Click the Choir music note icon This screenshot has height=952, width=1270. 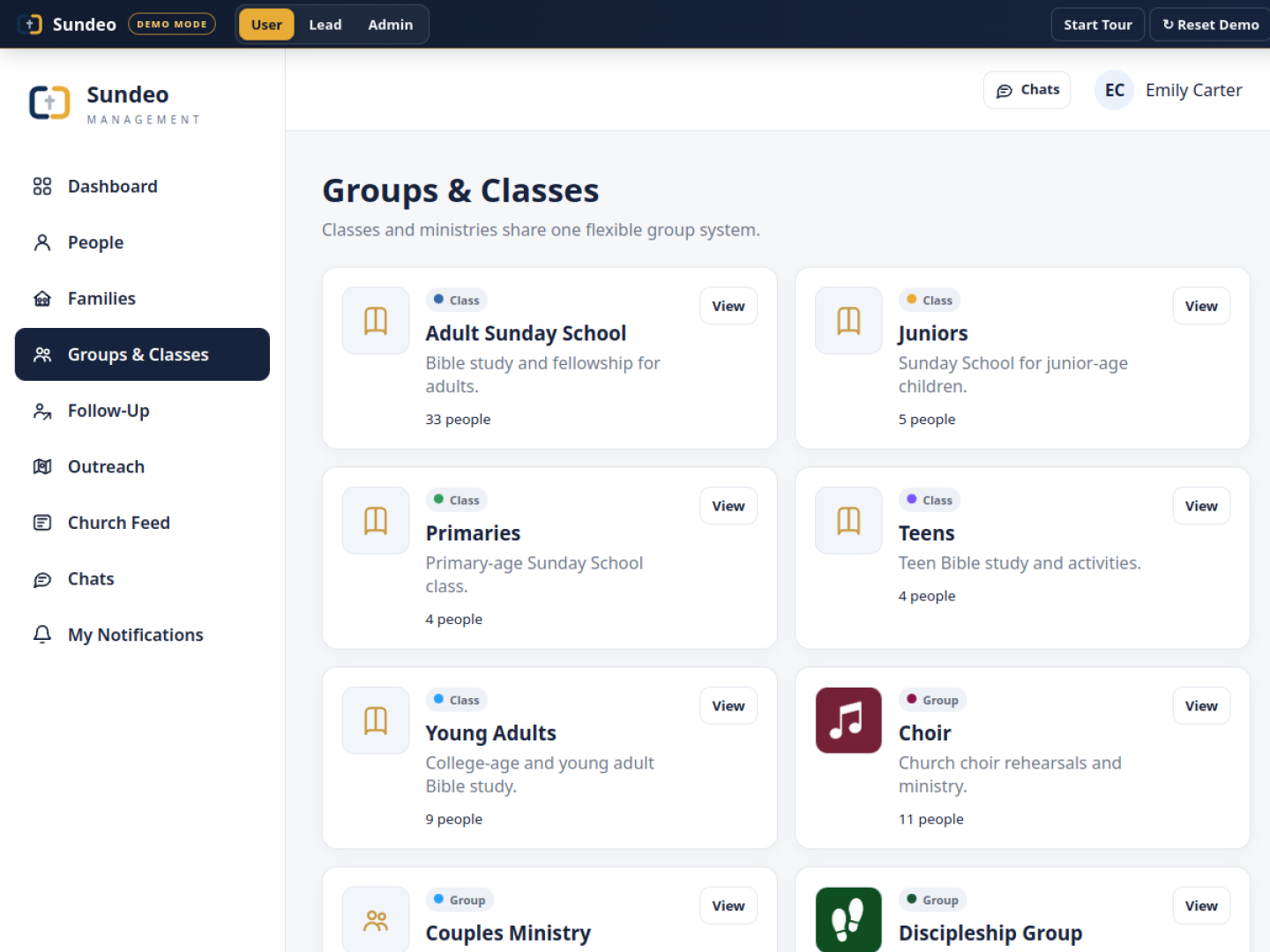tap(848, 720)
